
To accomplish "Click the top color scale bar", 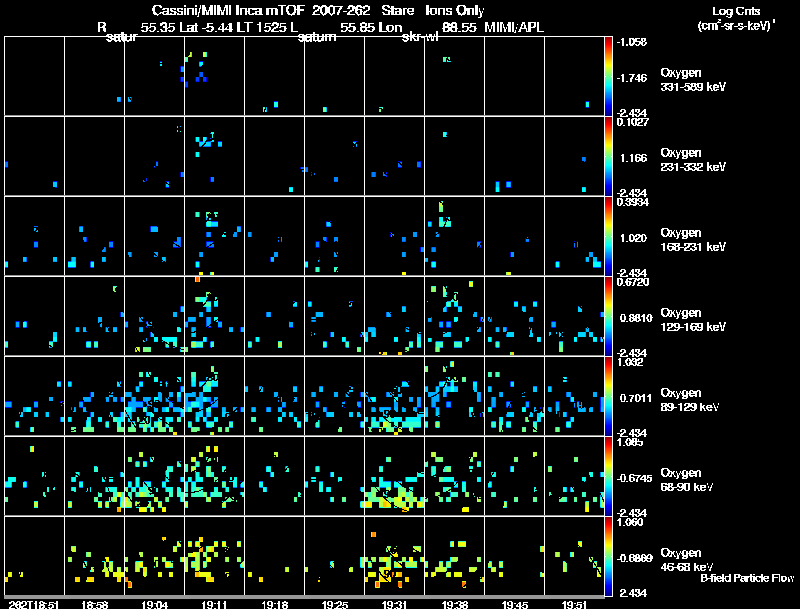I will (x=608, y=76).
